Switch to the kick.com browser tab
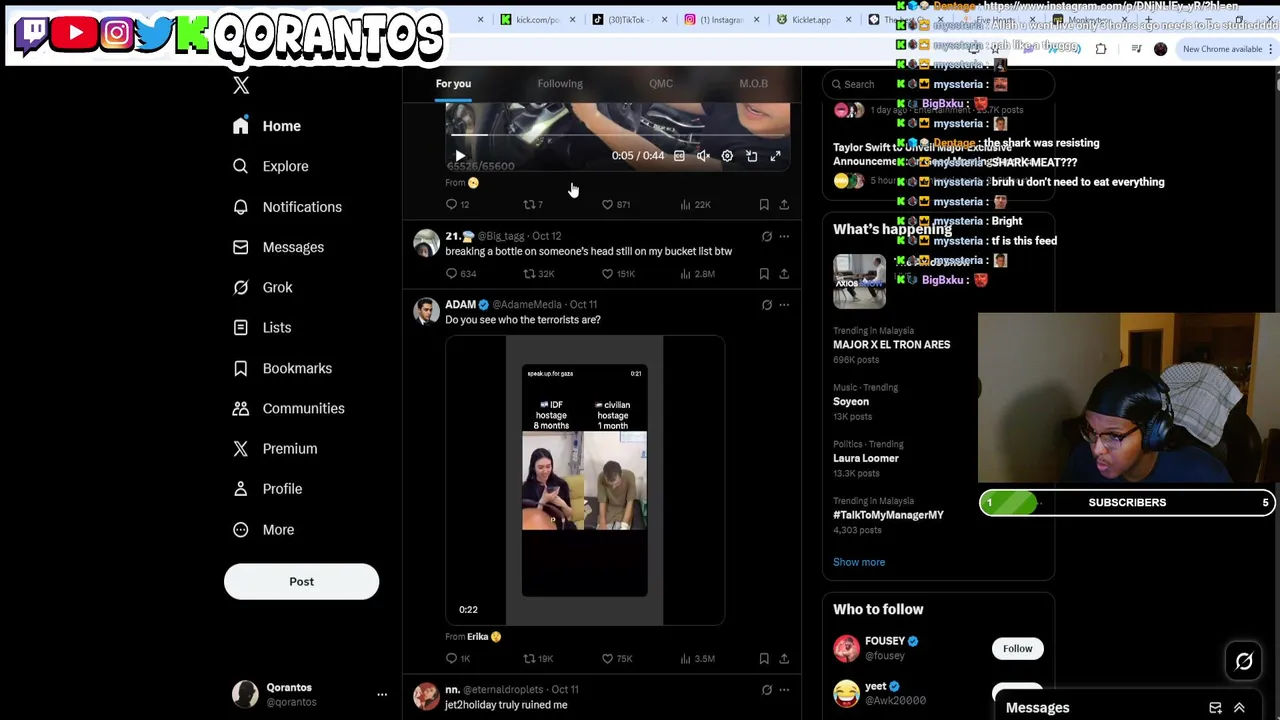The image size is (1280, 720). 537,20
